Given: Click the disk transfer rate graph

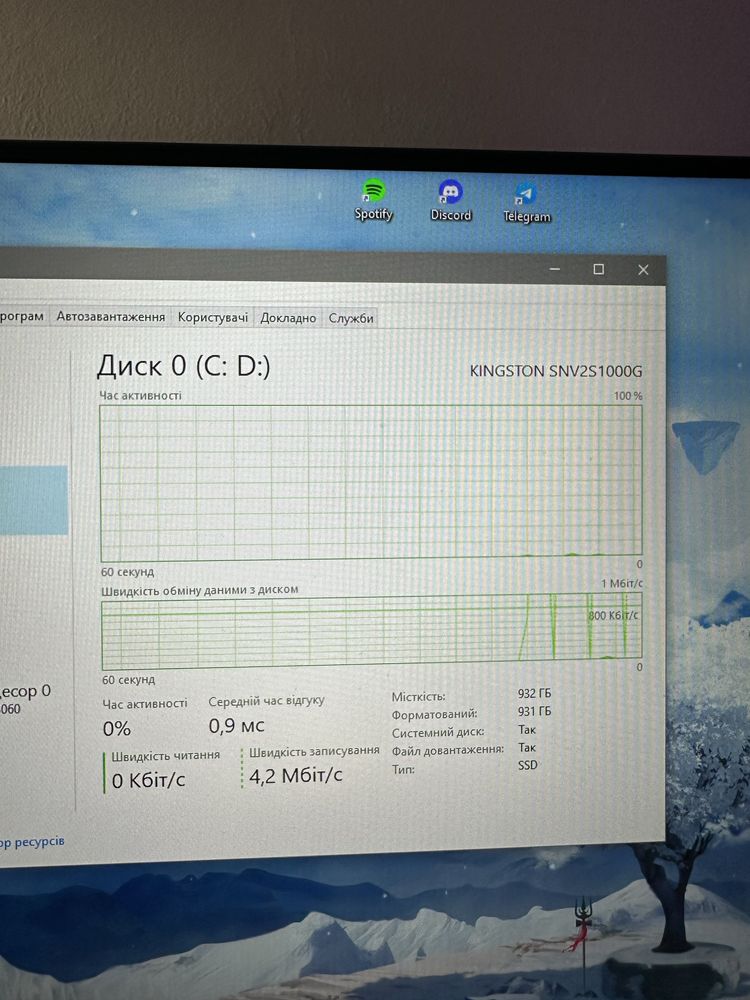Looking at the screenshot, I should (372, 631).
